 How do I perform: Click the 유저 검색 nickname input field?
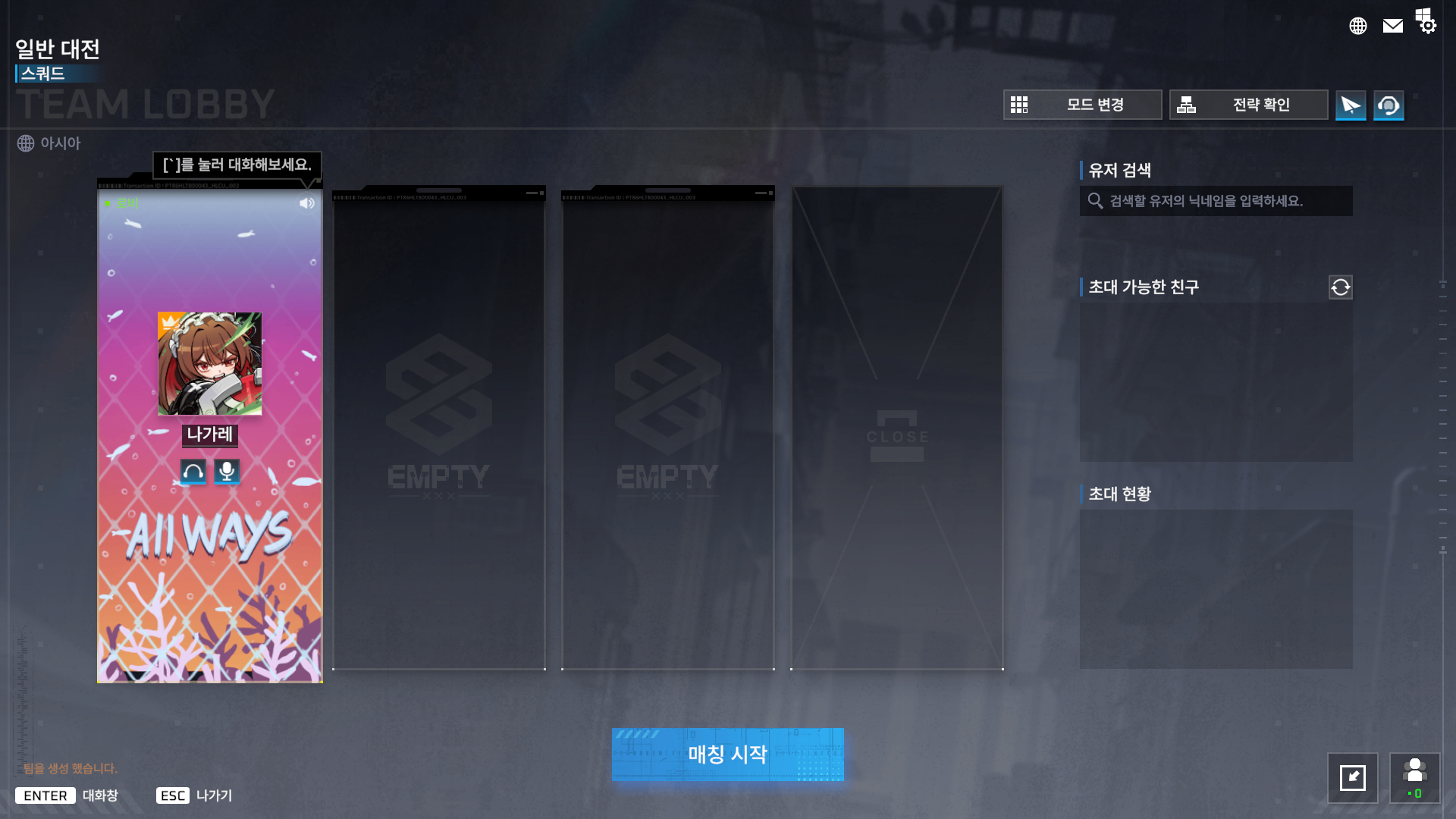tap(1216, 201)
